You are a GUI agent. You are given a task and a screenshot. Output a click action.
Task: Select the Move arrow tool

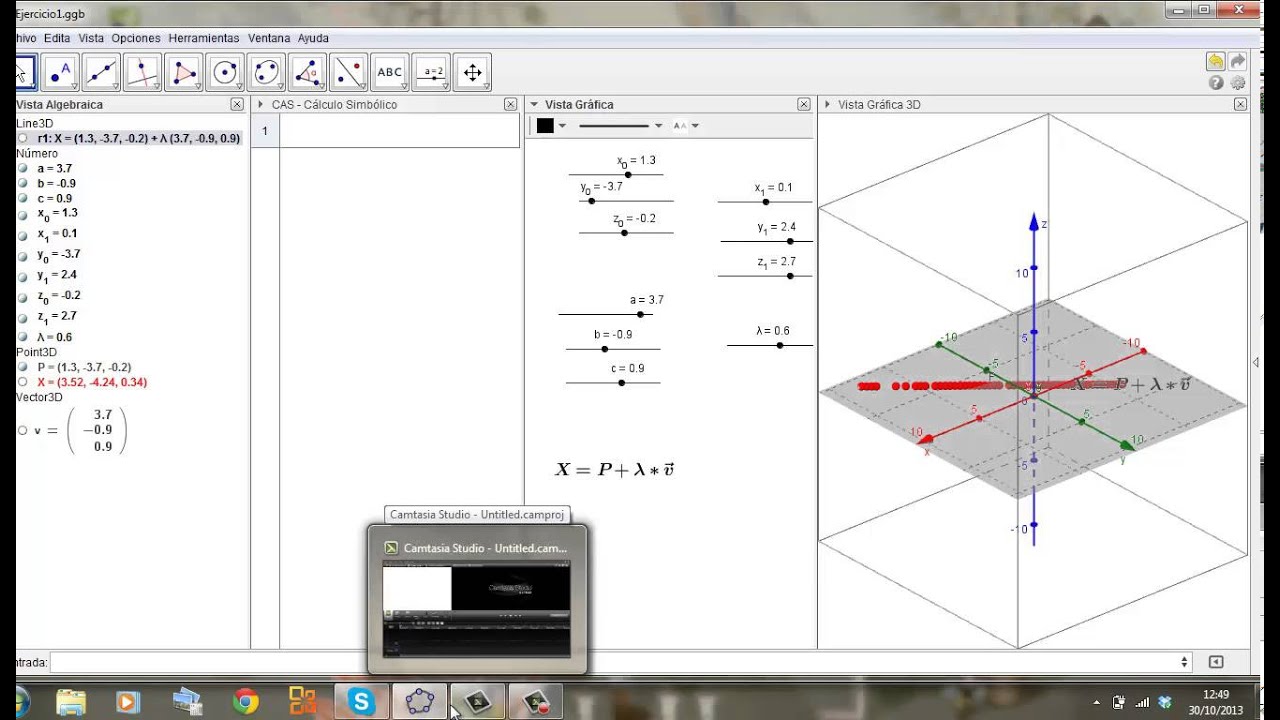pyautogui.click(x=25, y=72)
